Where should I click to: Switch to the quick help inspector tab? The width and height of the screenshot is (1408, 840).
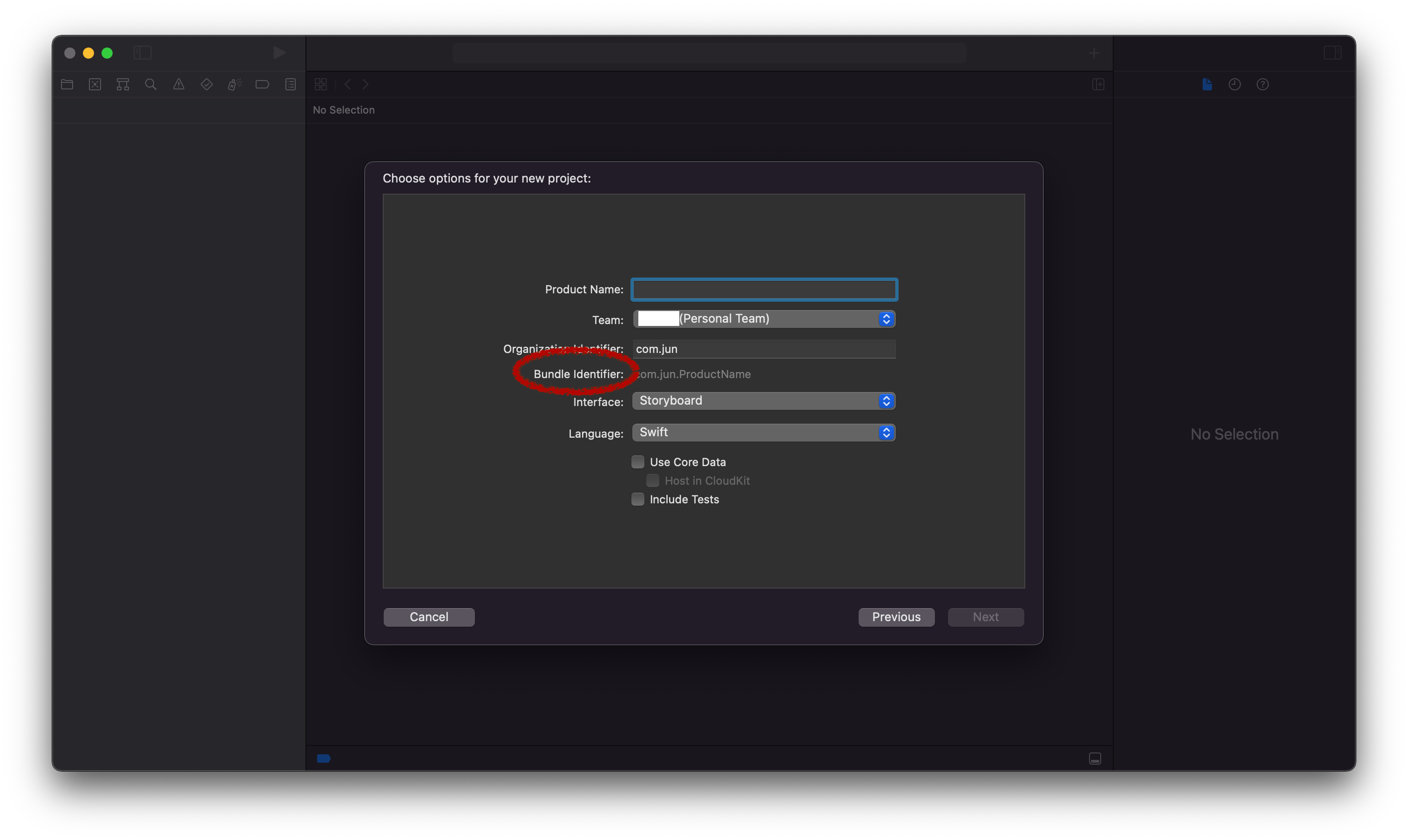point(1263,84)
